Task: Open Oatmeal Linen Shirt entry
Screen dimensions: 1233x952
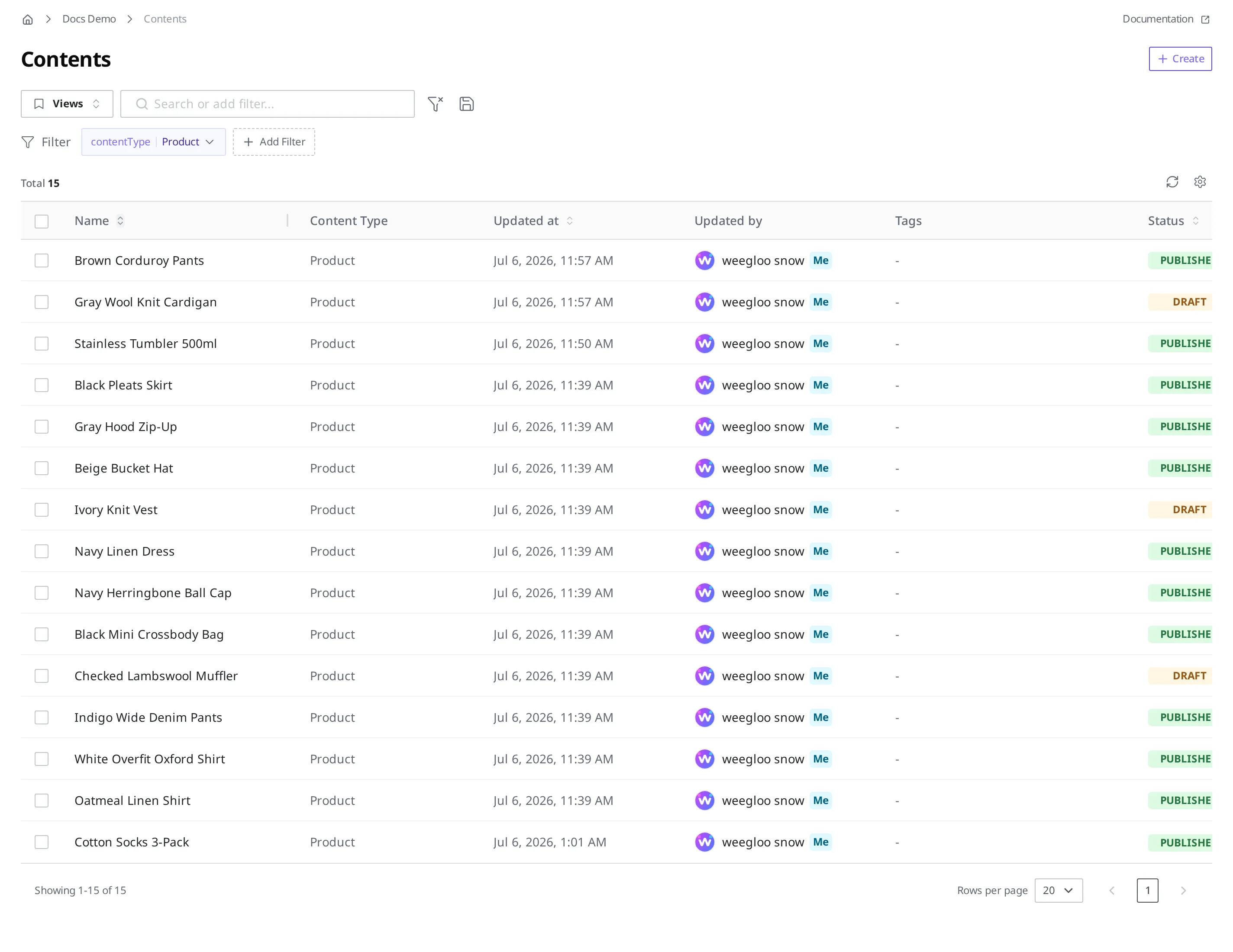Action: (x=132, y=800)
